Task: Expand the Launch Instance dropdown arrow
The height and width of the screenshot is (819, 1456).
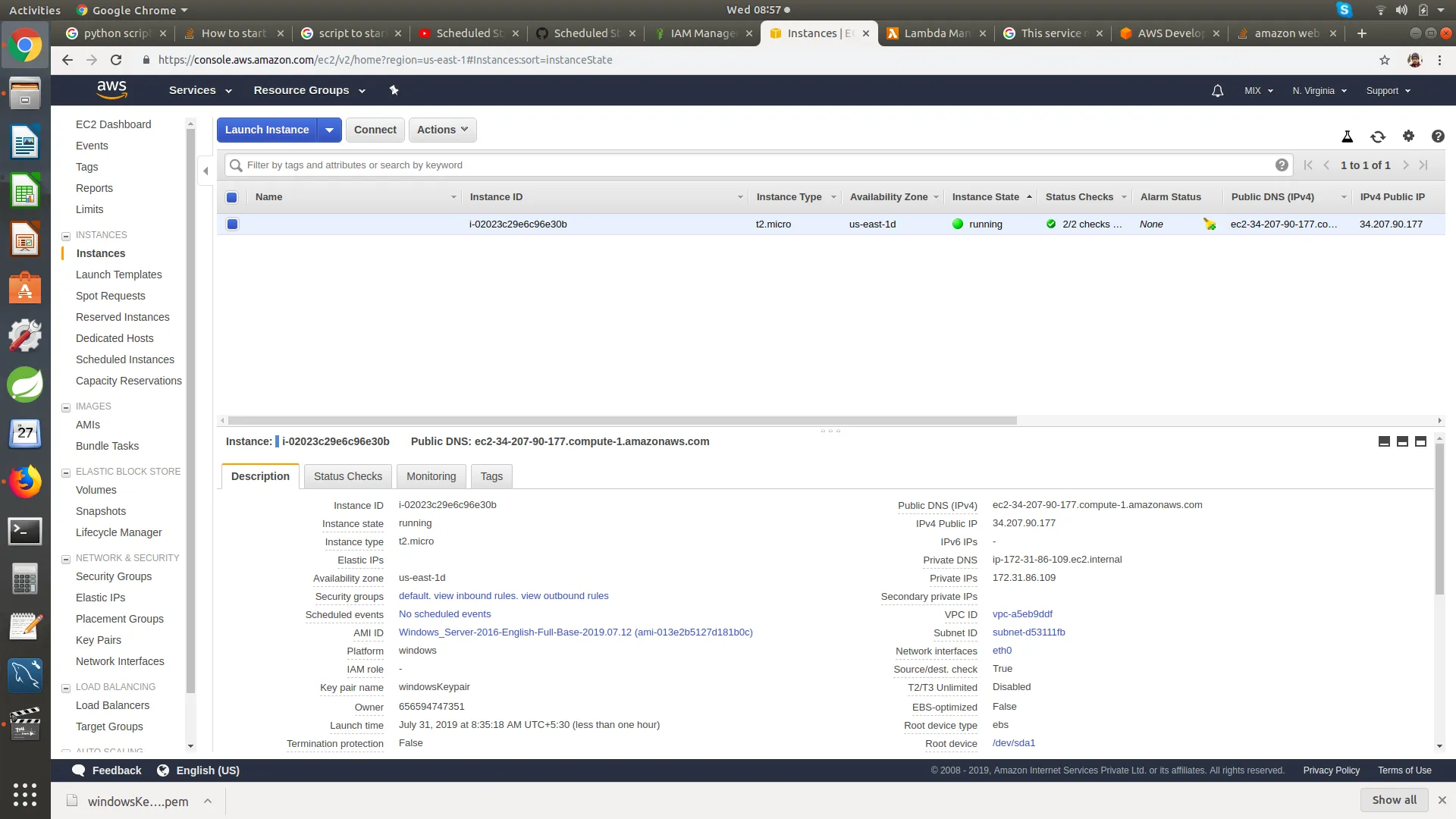Action: (329, 130)
